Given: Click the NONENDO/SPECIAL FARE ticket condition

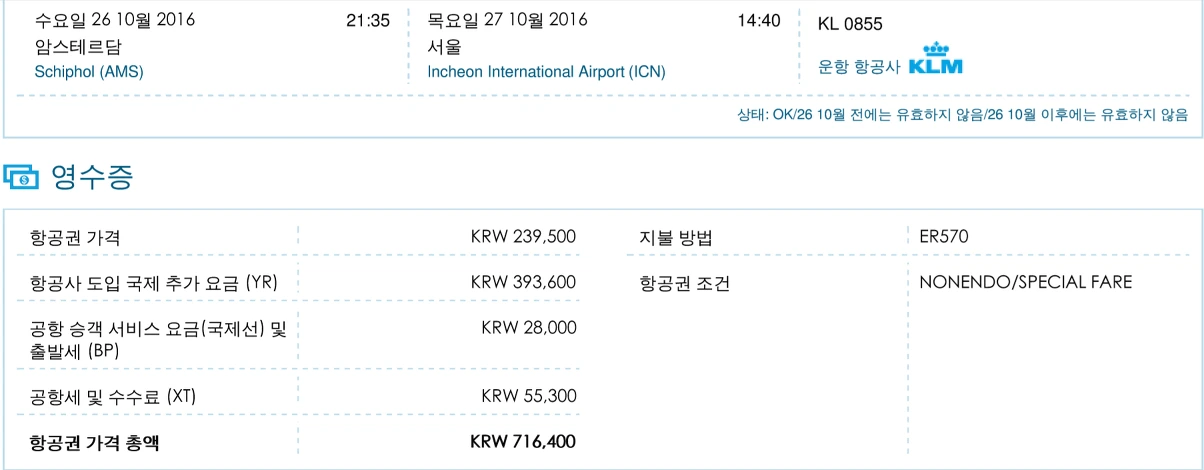Looking at the screenshot, I should pyautogui.click(x=1026, y=282).
